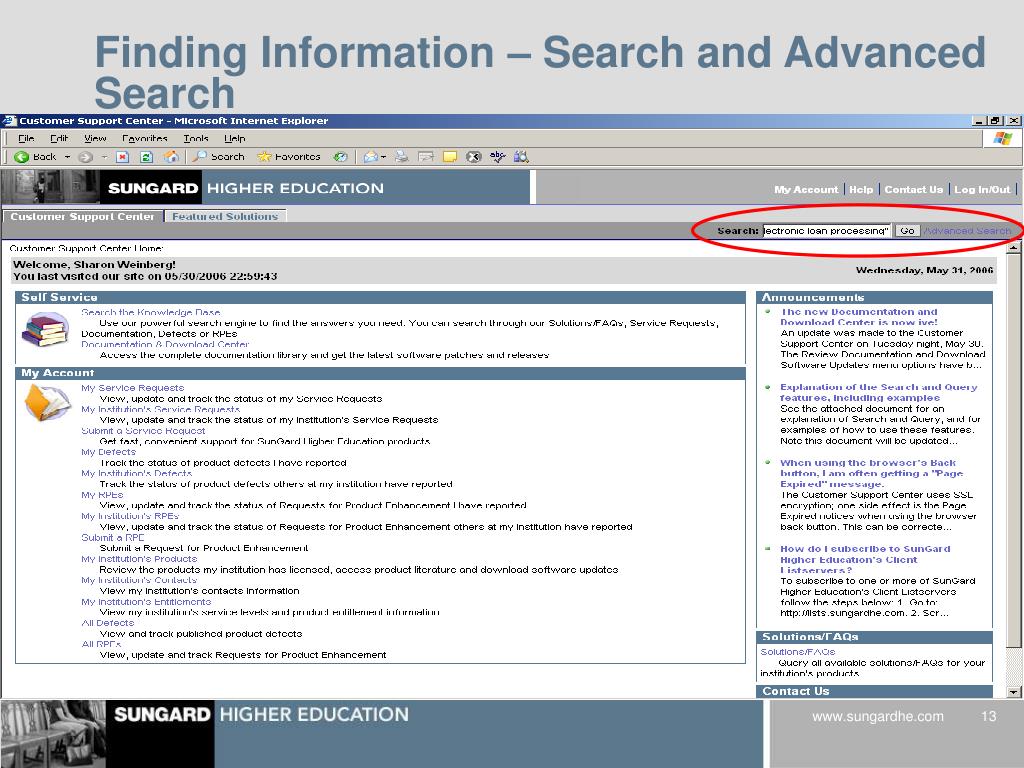Open My Institution's Contacts link
This screenshot has height=768, width=1024.
coord(139,580)
